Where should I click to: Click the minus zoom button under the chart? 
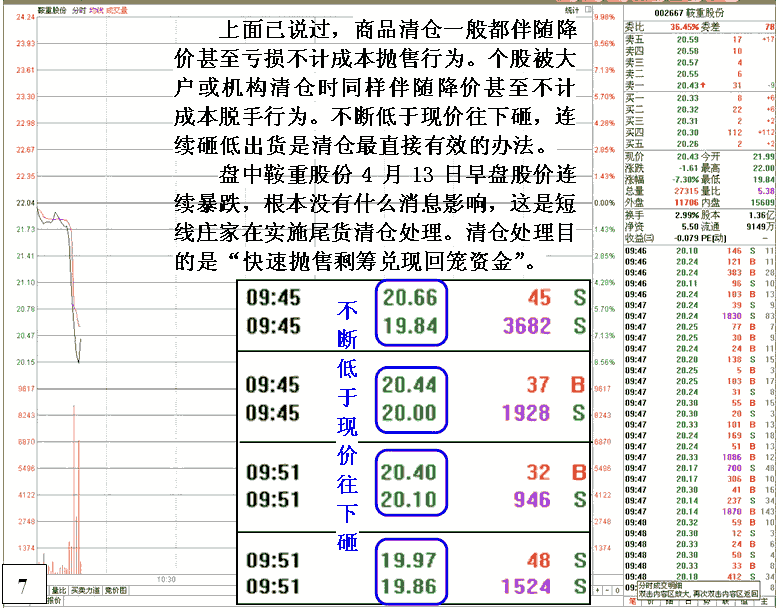coord(607,591)
